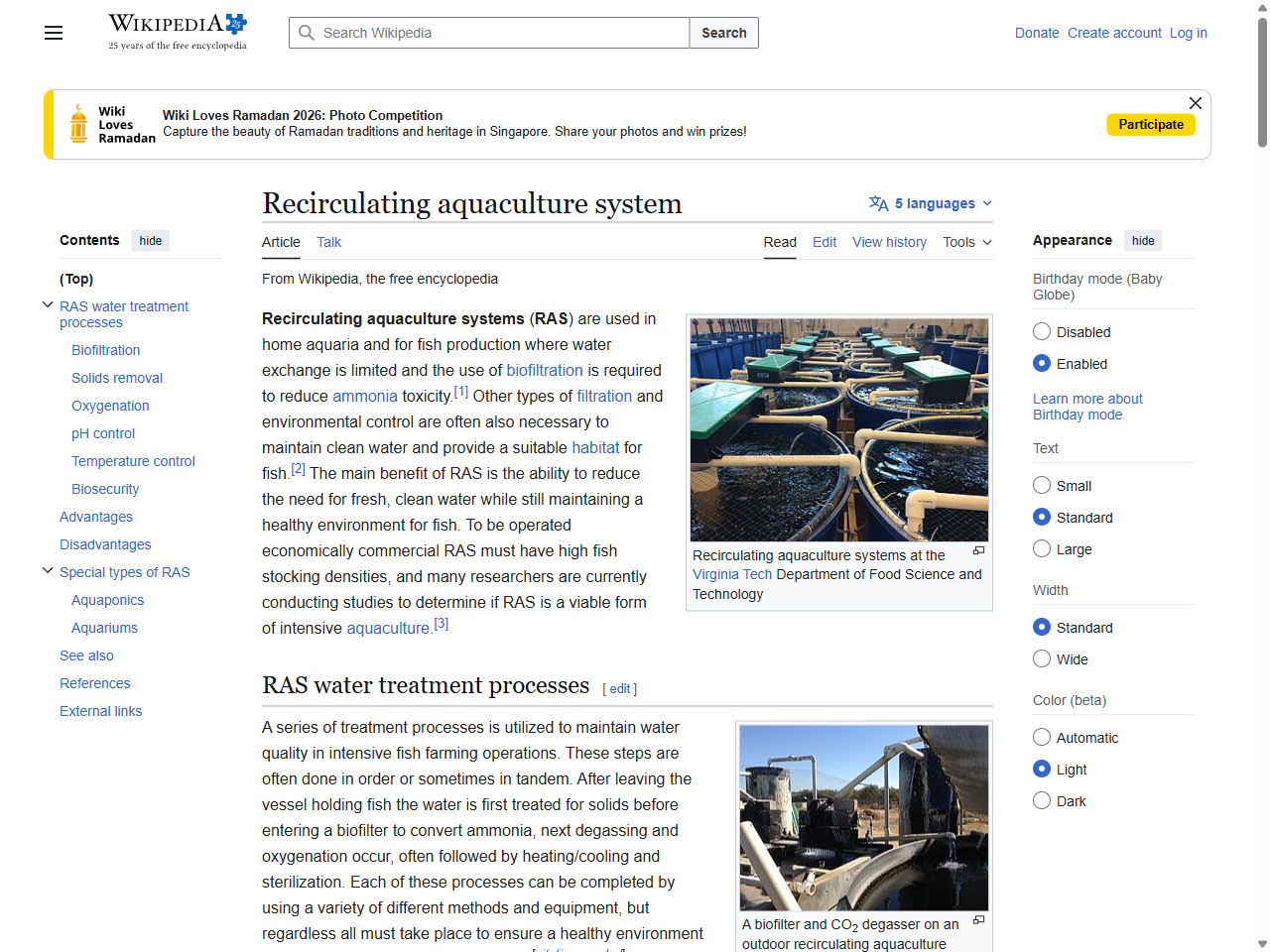Image resolution: width=1270 pixels, height=952 pixels.
Task: Open Create account link
Action: click(1114, 33)
